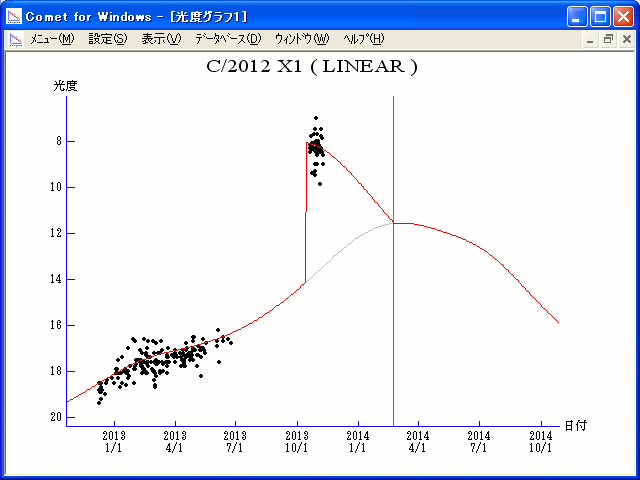
Task: Minimize the inner graph document window
Action: point(590,40)
